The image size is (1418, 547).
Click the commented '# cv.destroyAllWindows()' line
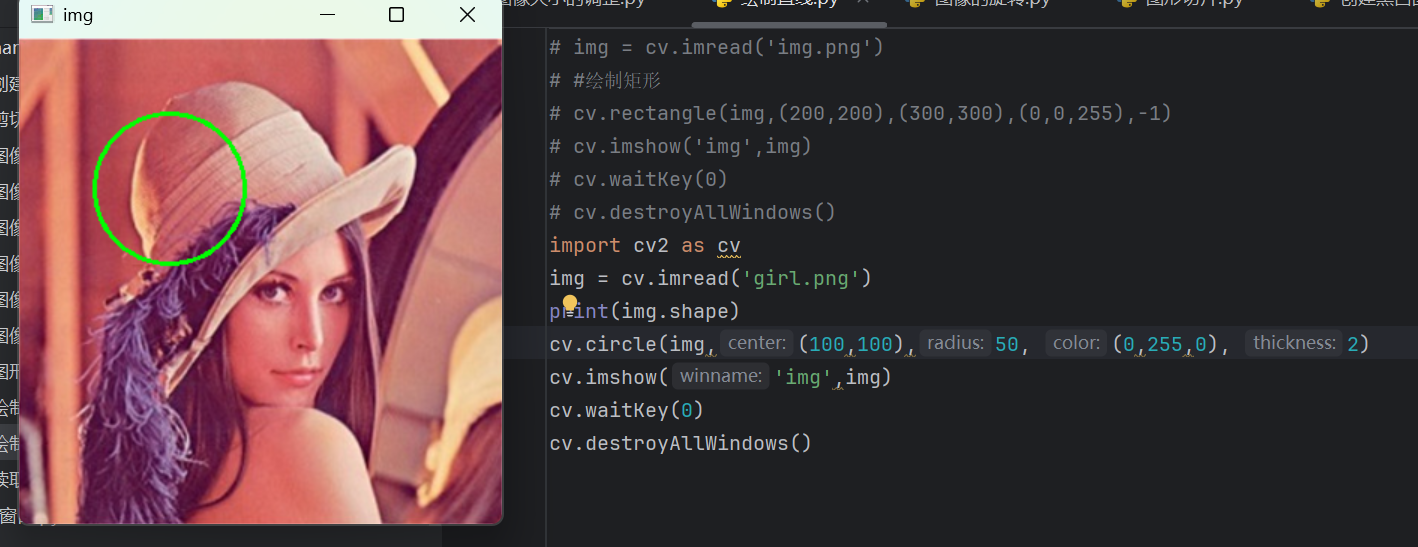(692, 212)
